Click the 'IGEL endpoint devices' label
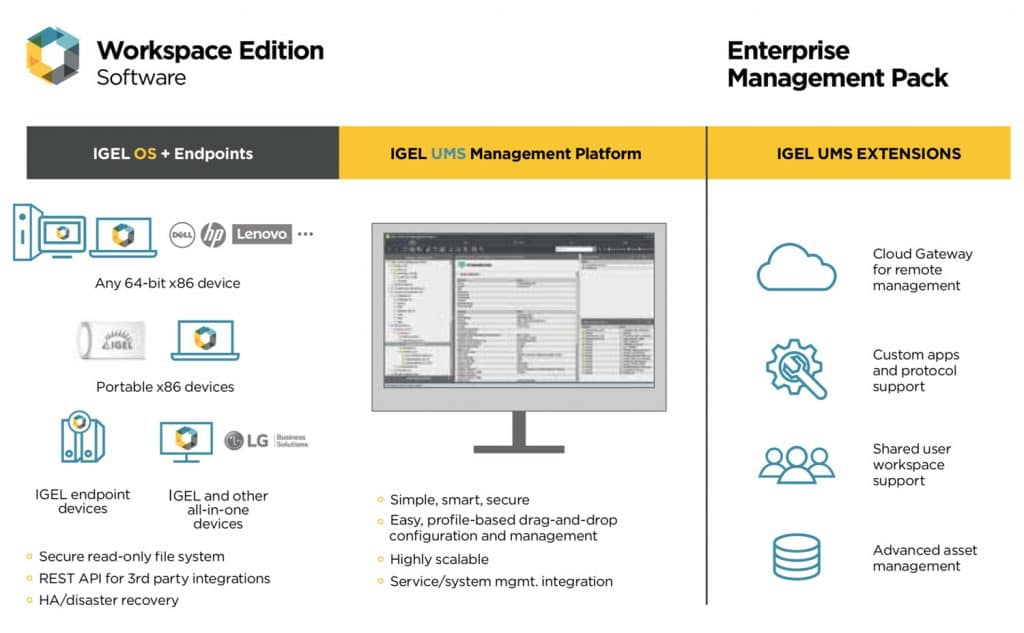1024x633 pixels. tap(82, 501)
